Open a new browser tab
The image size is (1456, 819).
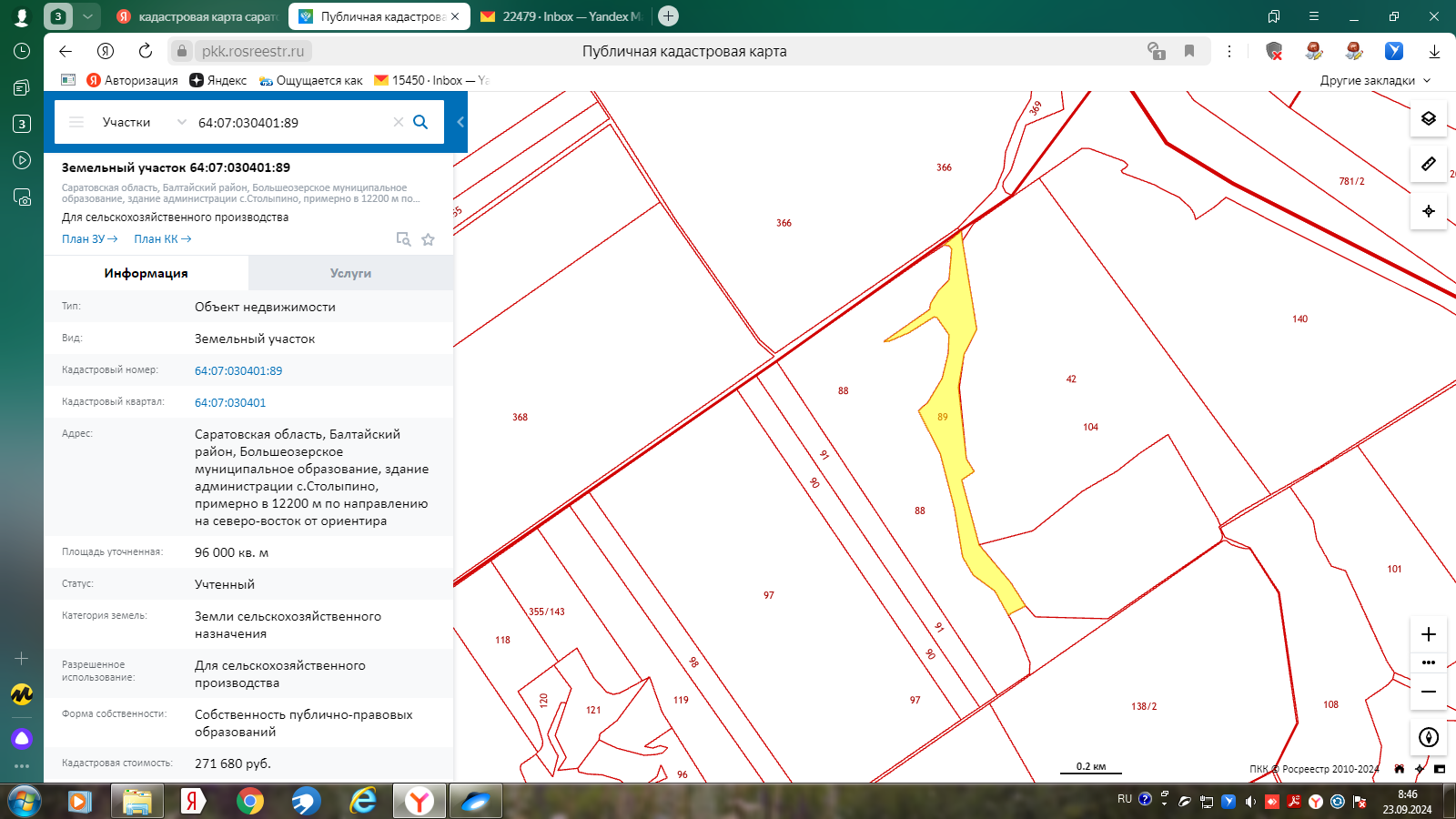(668, 16)
